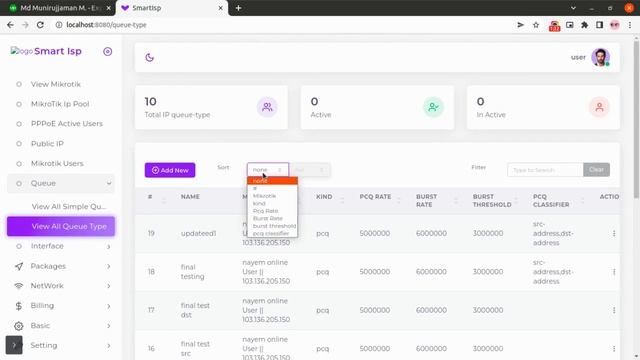The height and width of the screenshot is (360, 640).
Task: Select View All Queue Type item
Action: point(61,227)
